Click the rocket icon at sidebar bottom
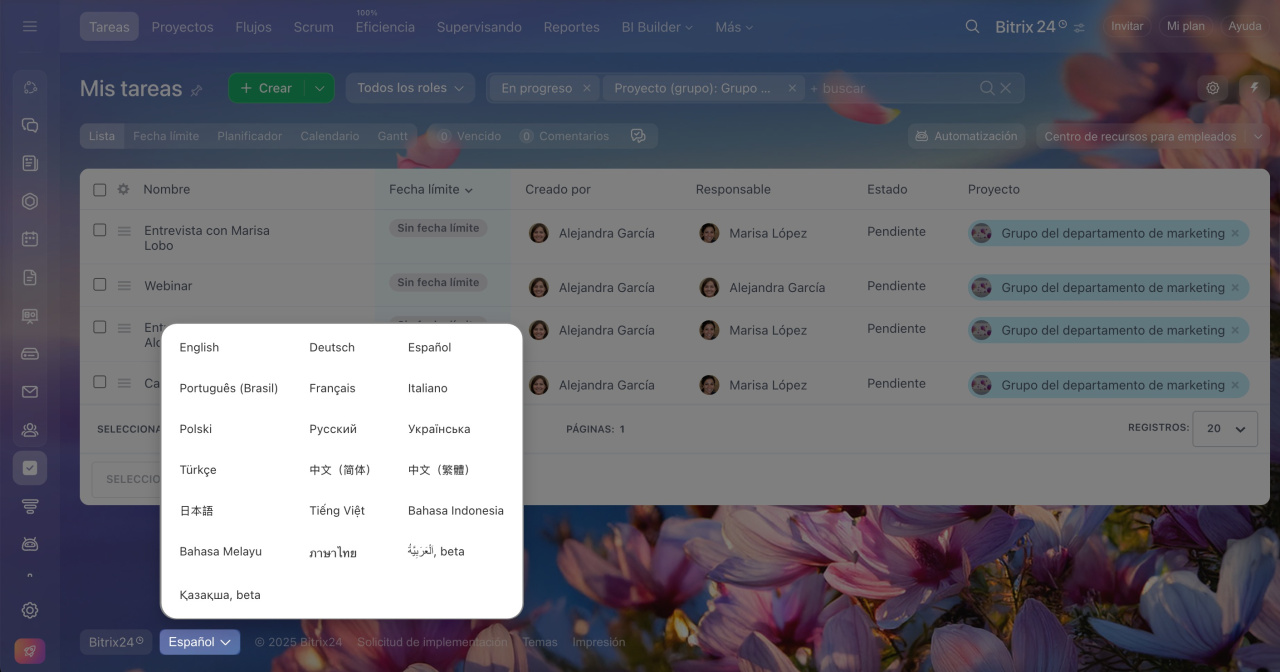Screen dimensions: 1280x672 (30, 651)
